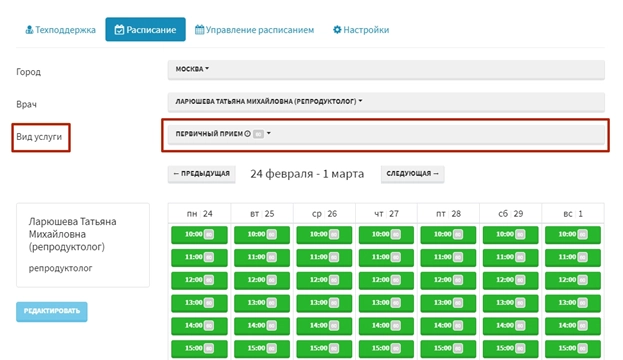The width and height of the screenshot is (623, 360).
Task: Click the calendar icon beside Управление расписанием
Action: (199, 30)
